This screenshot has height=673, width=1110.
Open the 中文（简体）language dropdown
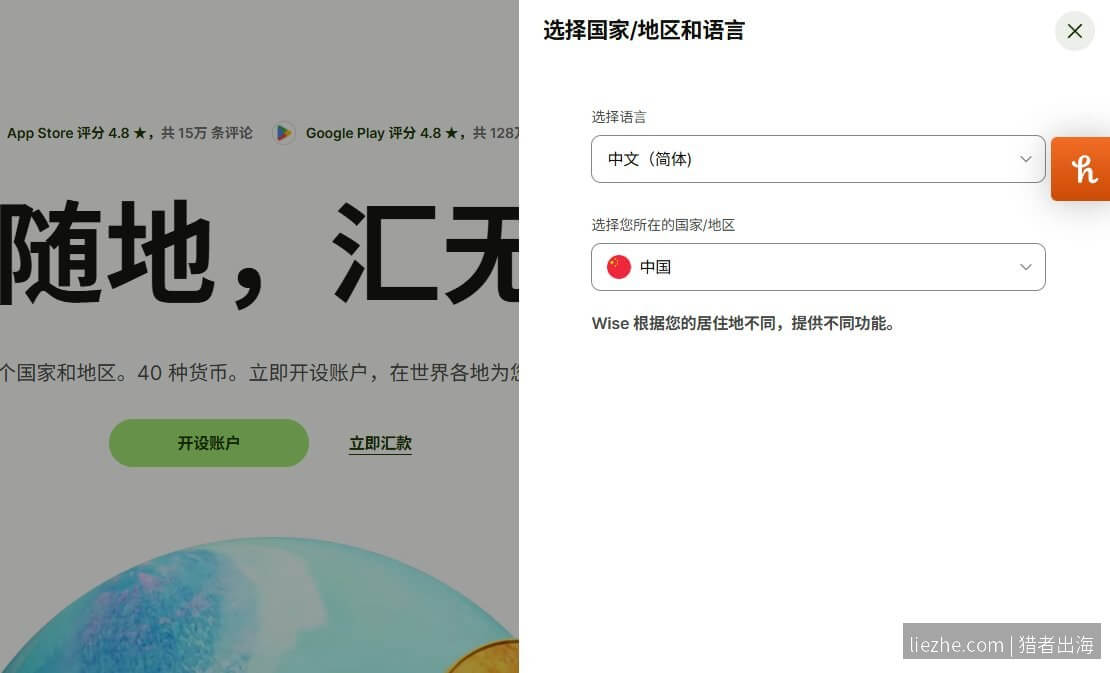pyautogui.click(x=818, y=159)
